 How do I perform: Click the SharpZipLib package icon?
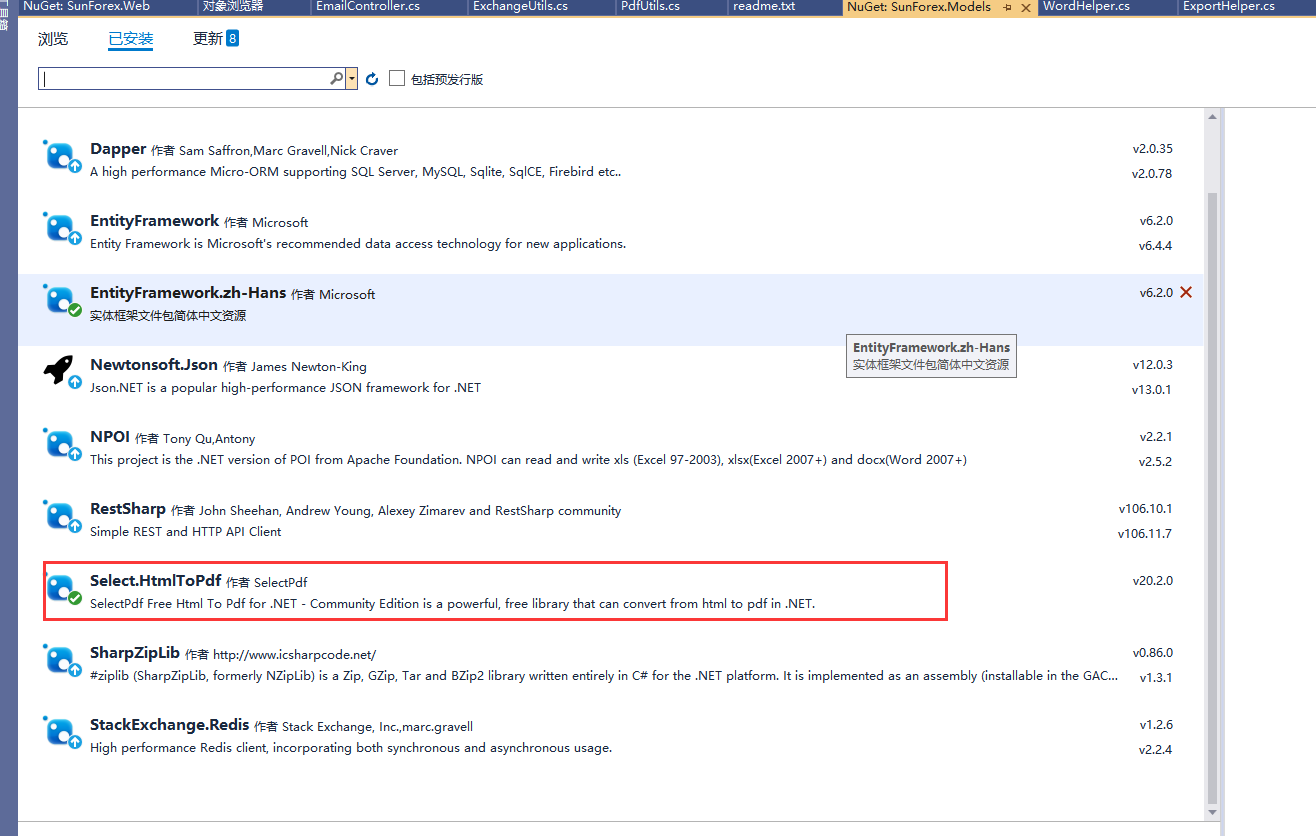tap(61, 661)
